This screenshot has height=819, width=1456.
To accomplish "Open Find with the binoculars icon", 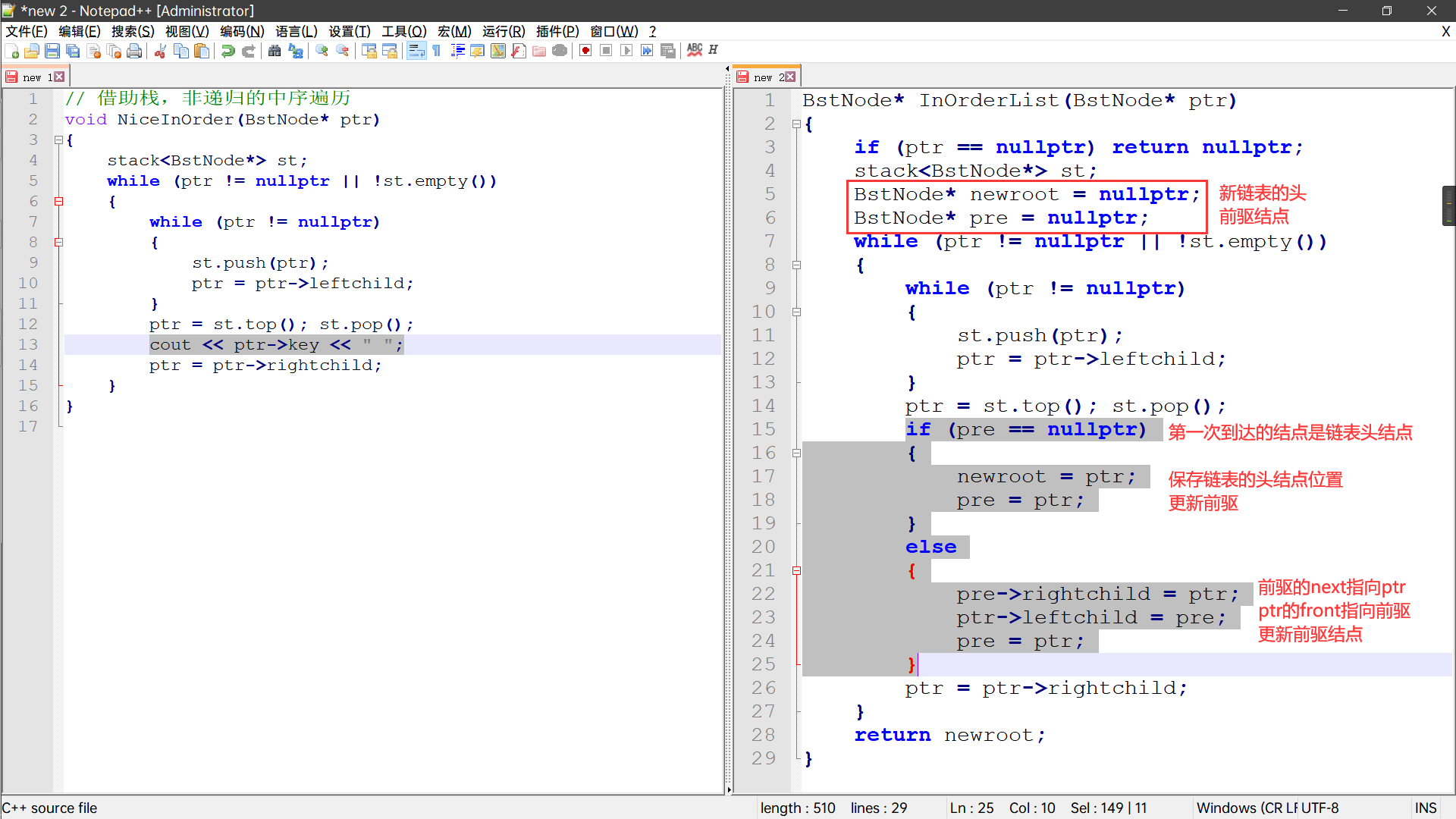I will (275, 51).
